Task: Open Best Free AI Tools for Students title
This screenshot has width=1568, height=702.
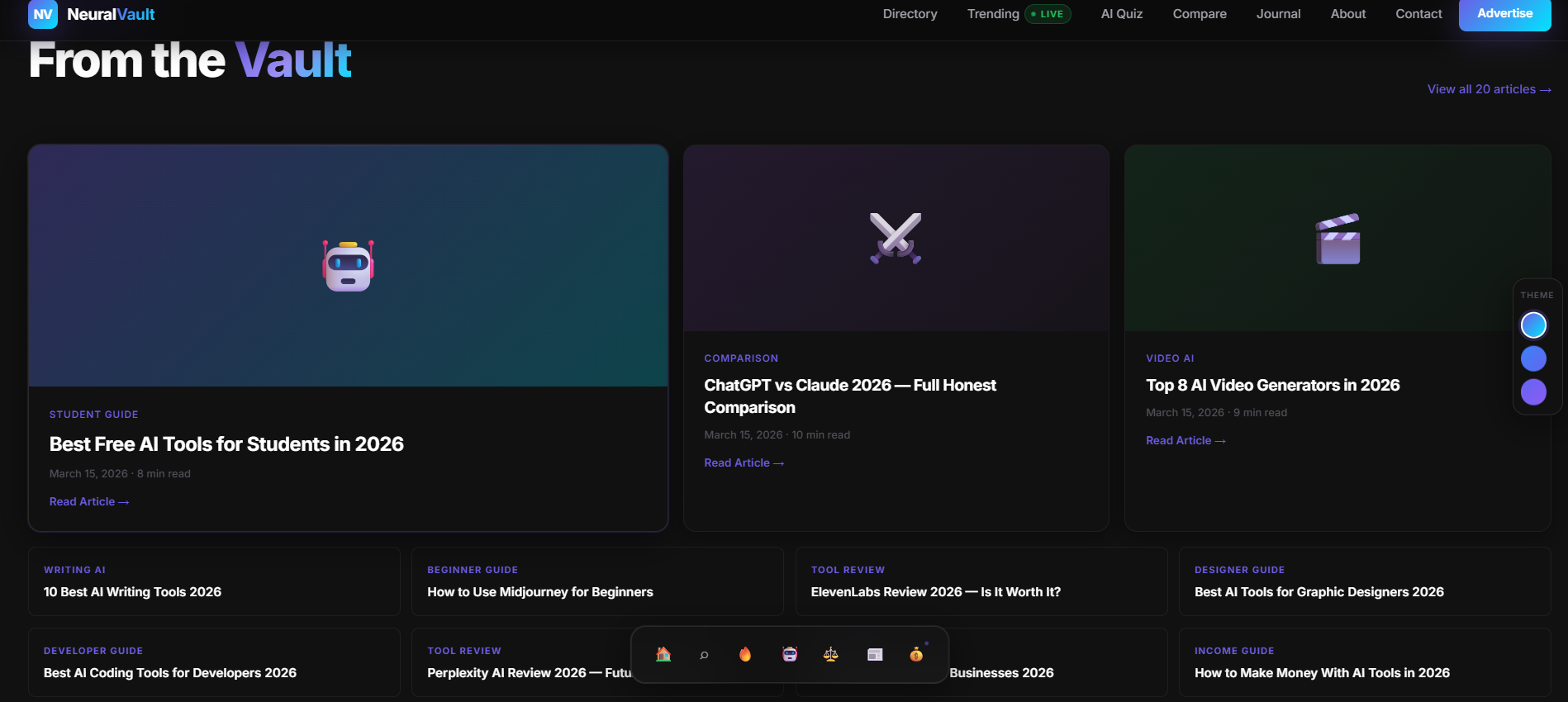Action: tap(226, 444)
